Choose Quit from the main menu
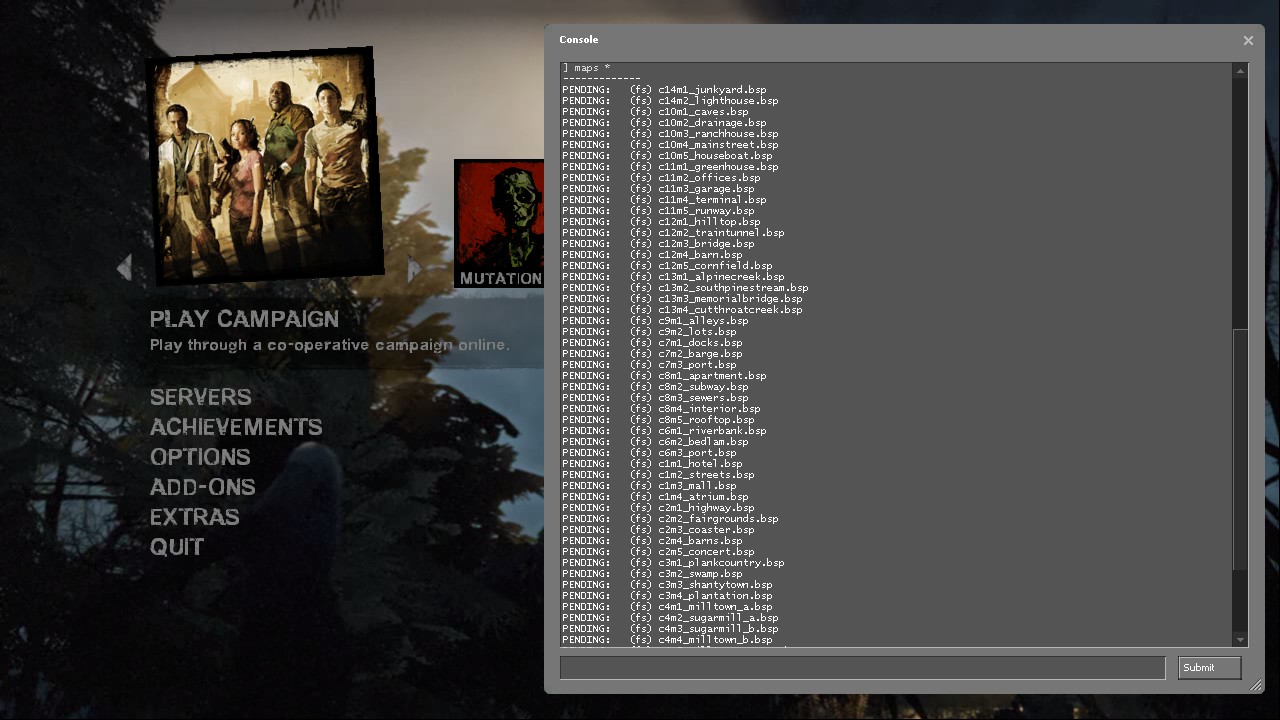Image resolution: width=1280 pixels, height=720 pixels. (177, 547)
